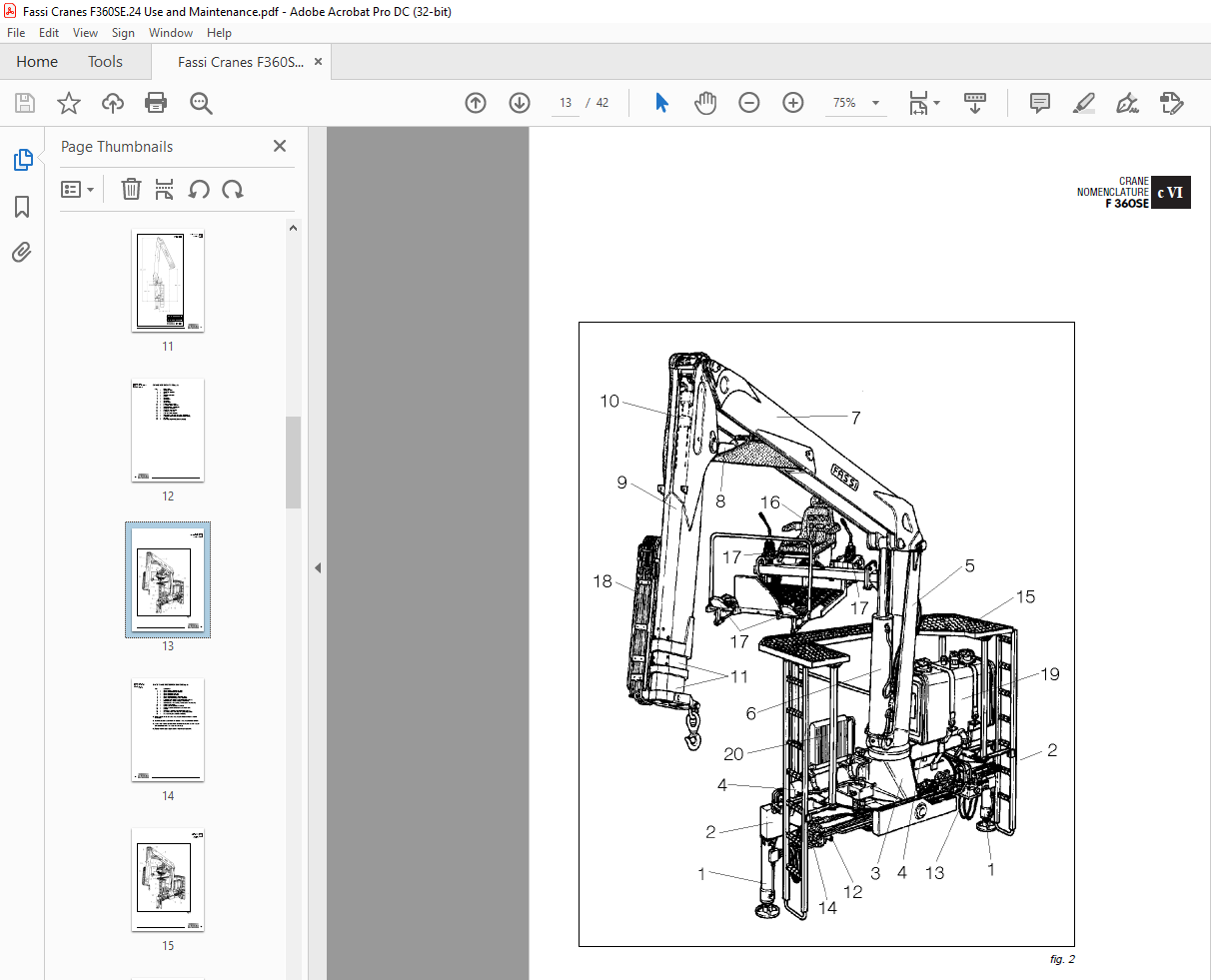The image size is (1211, 980).
Task: Switch to the Tools tab
Action: click(105, 62)
